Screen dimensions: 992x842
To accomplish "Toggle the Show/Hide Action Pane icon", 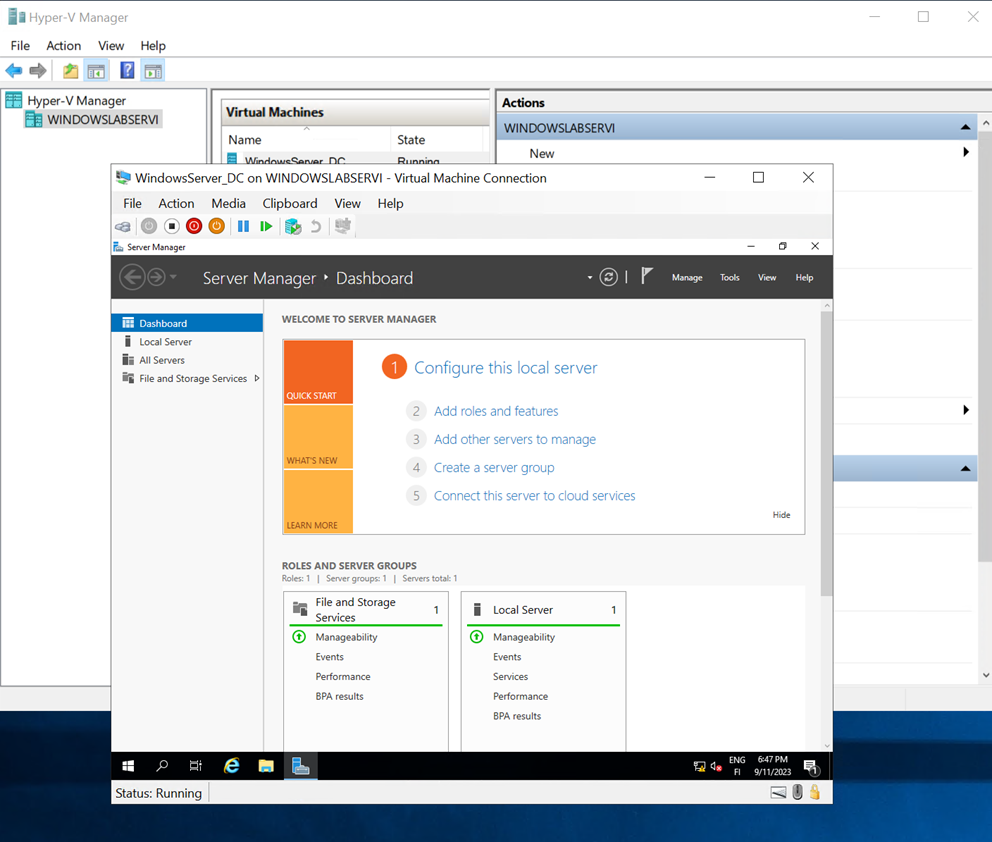I will [153, 71].
